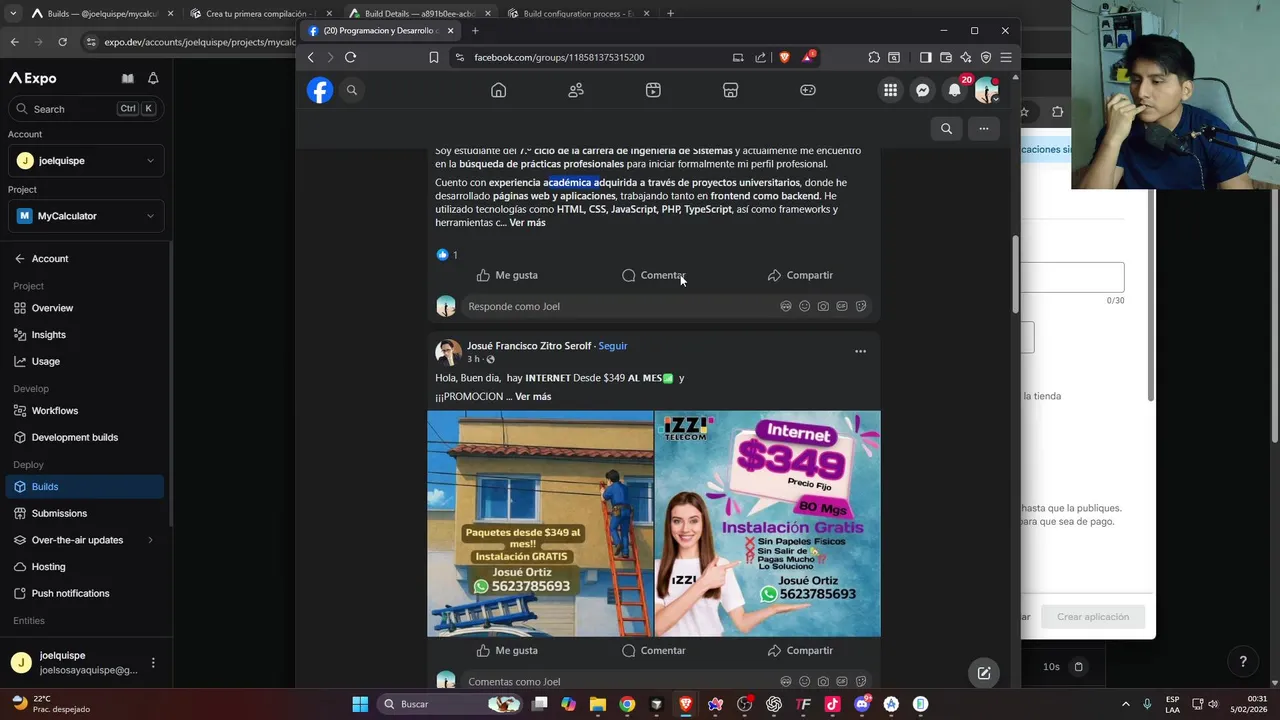
Task: Open ladder worker promo image
Action: point(540,524)
